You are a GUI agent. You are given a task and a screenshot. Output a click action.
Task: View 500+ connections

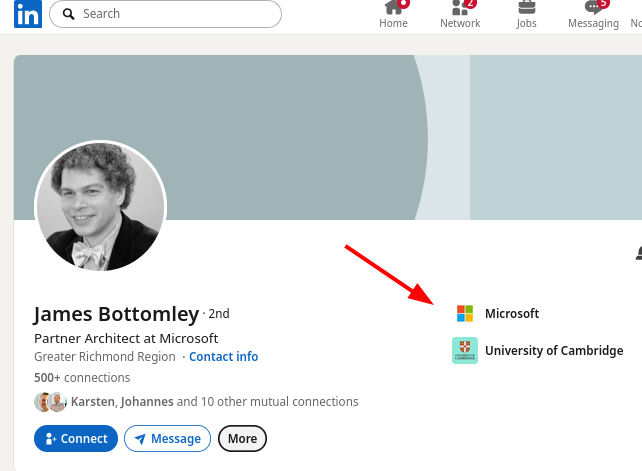[x=82, y=378]
